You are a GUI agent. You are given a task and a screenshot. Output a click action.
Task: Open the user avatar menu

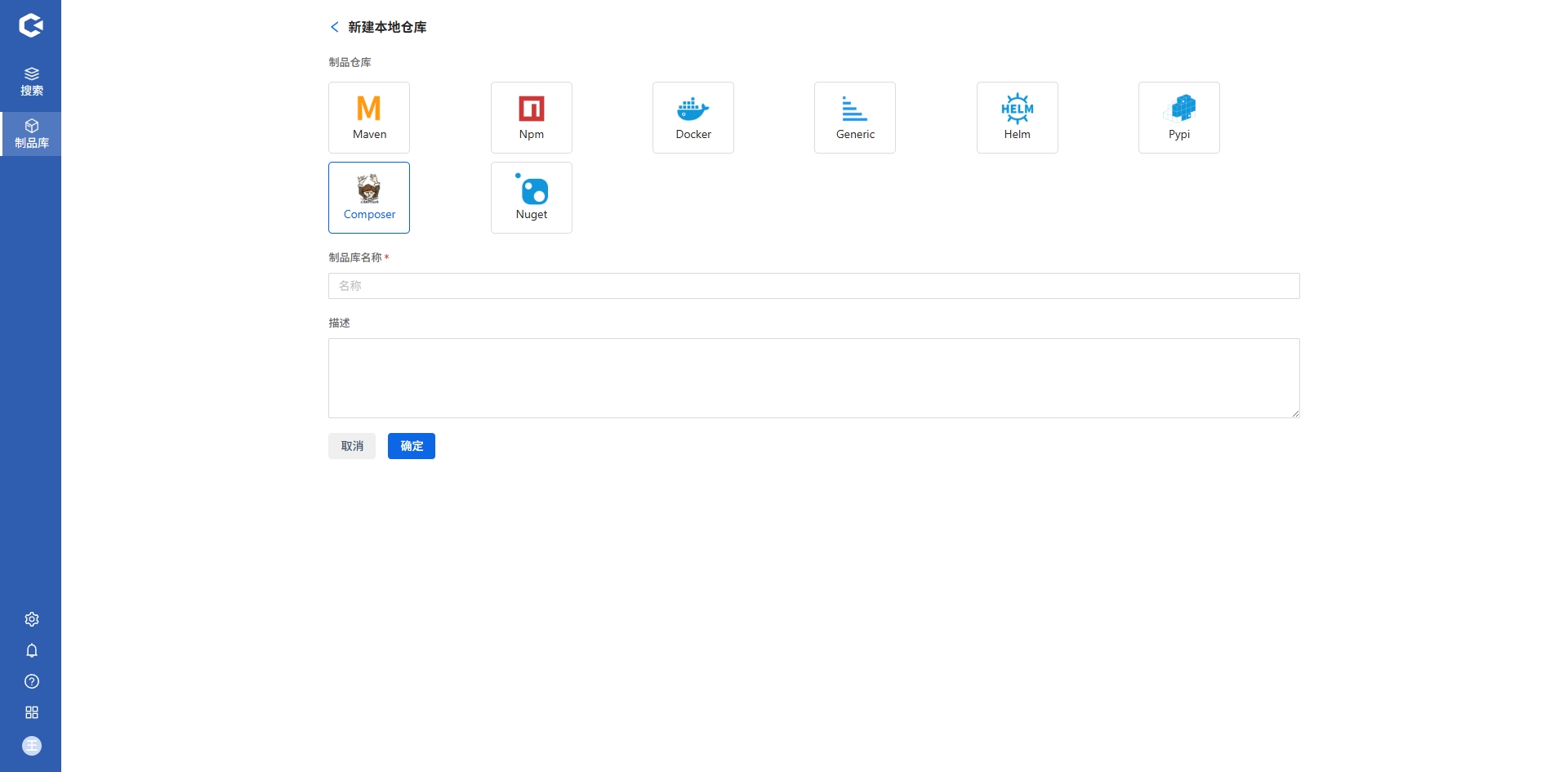point(32,746)
